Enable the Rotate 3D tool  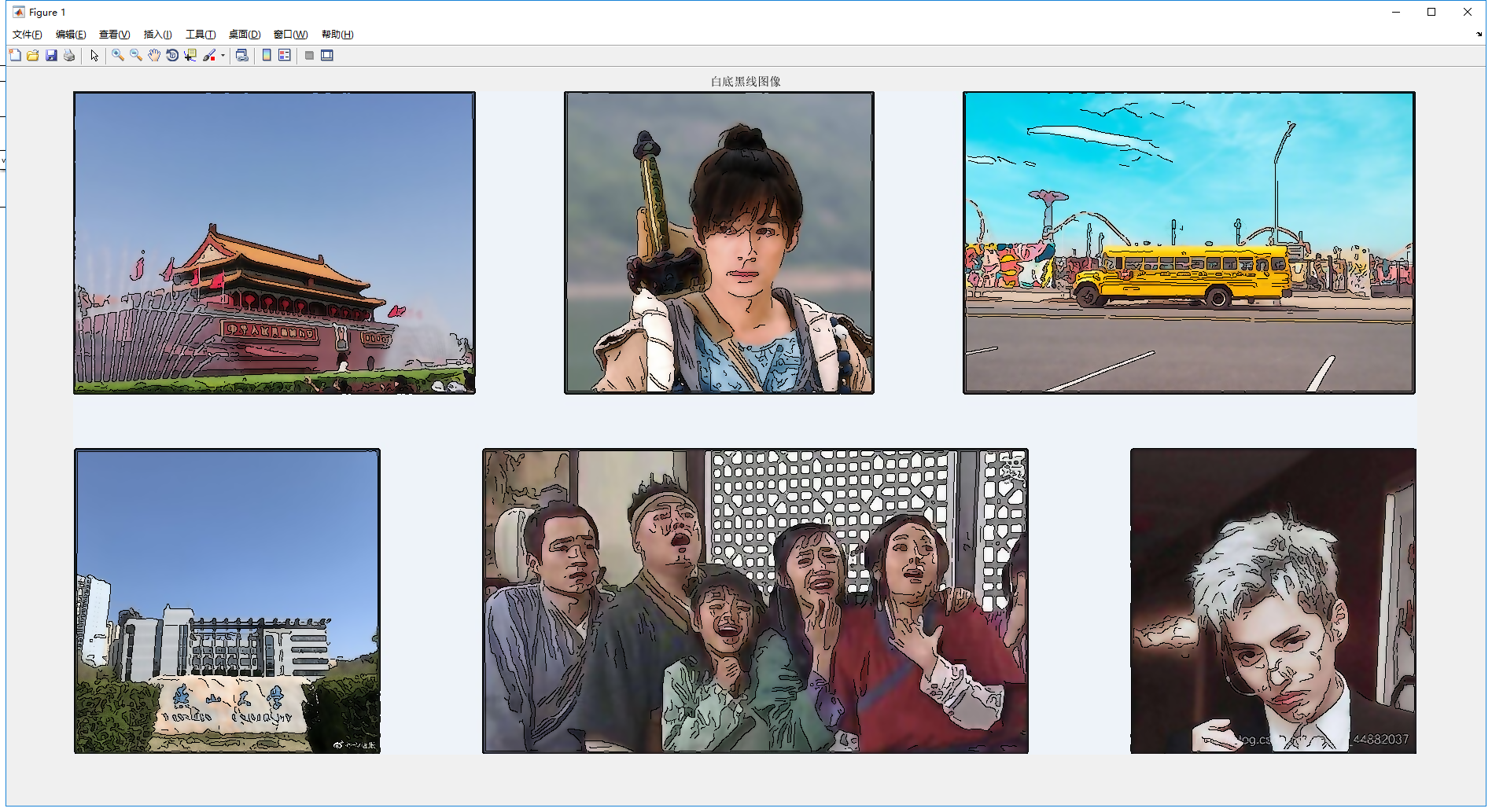[x=172, y=55]
